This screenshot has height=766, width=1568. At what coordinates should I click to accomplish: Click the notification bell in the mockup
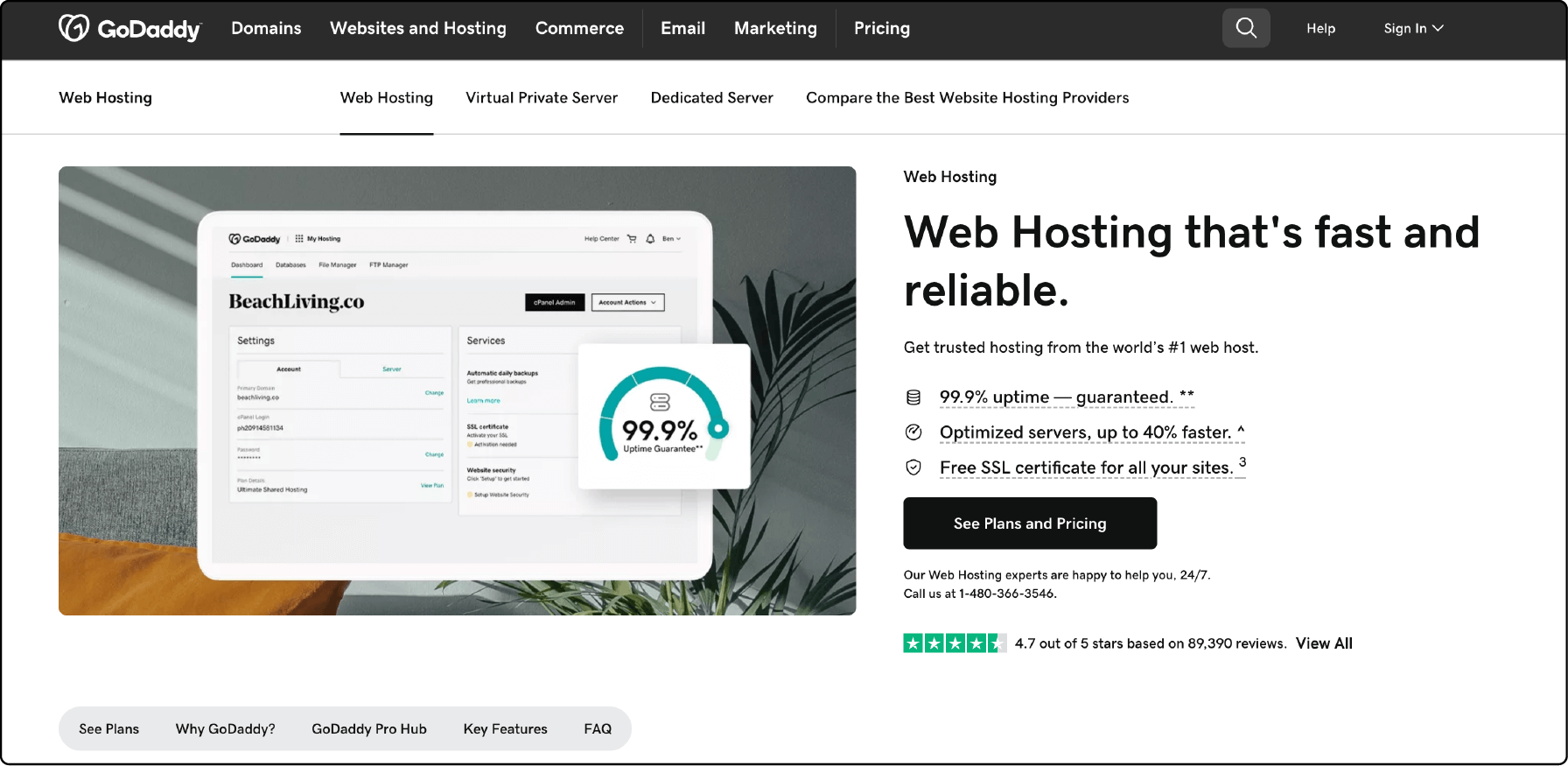point(650,239)
